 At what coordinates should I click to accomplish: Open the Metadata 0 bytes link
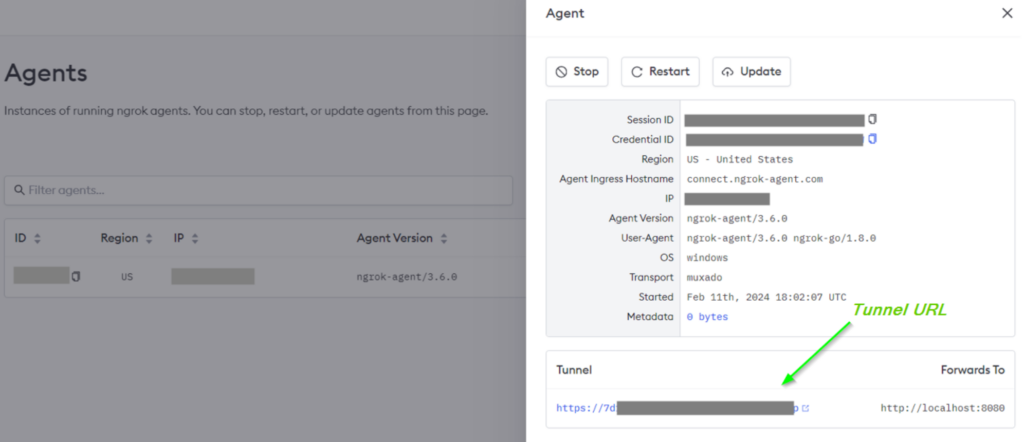point(707,317)
